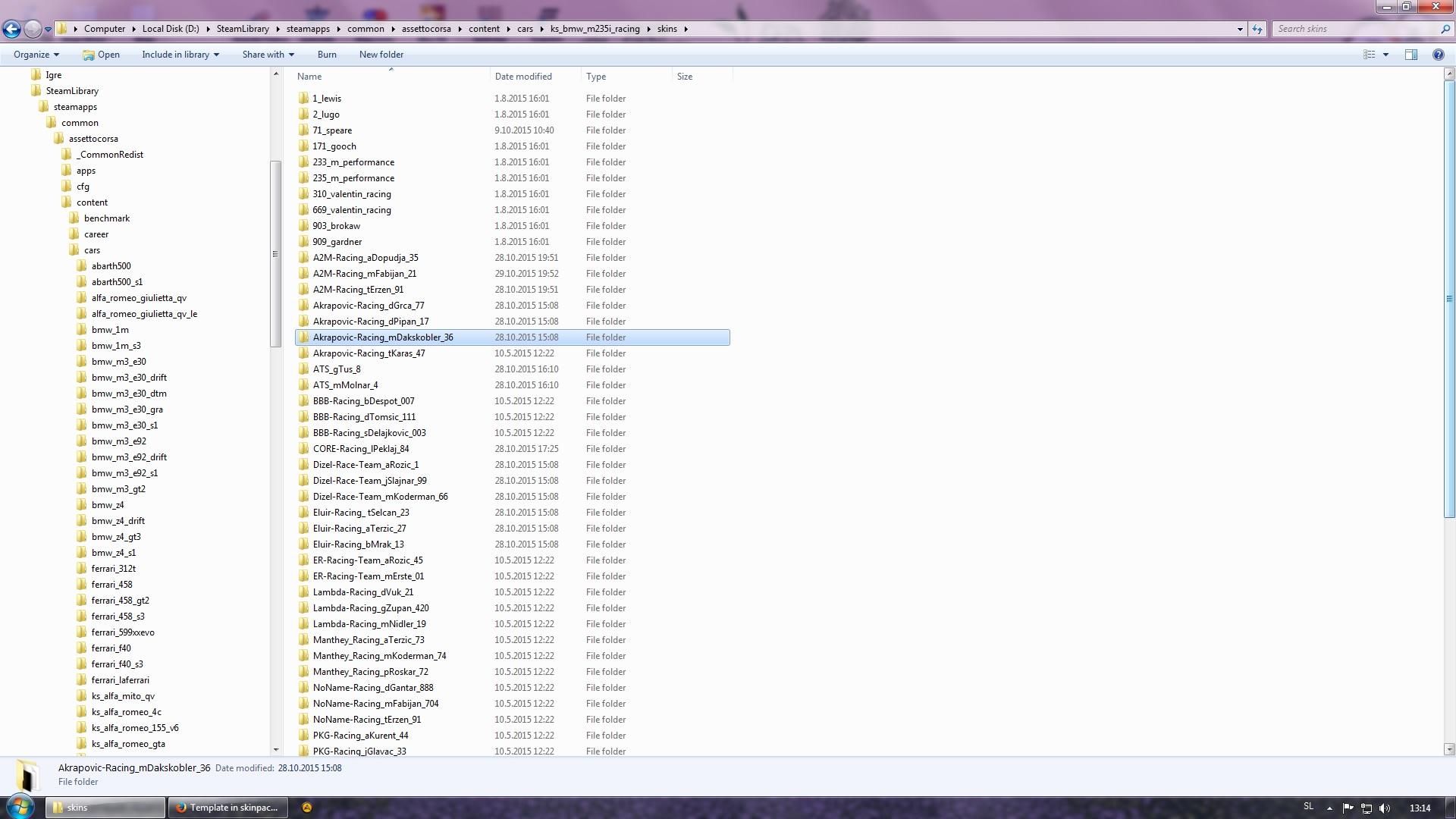
Task: Sort by Date modified column
Action: pyautogui.click(x=535, y=77)
